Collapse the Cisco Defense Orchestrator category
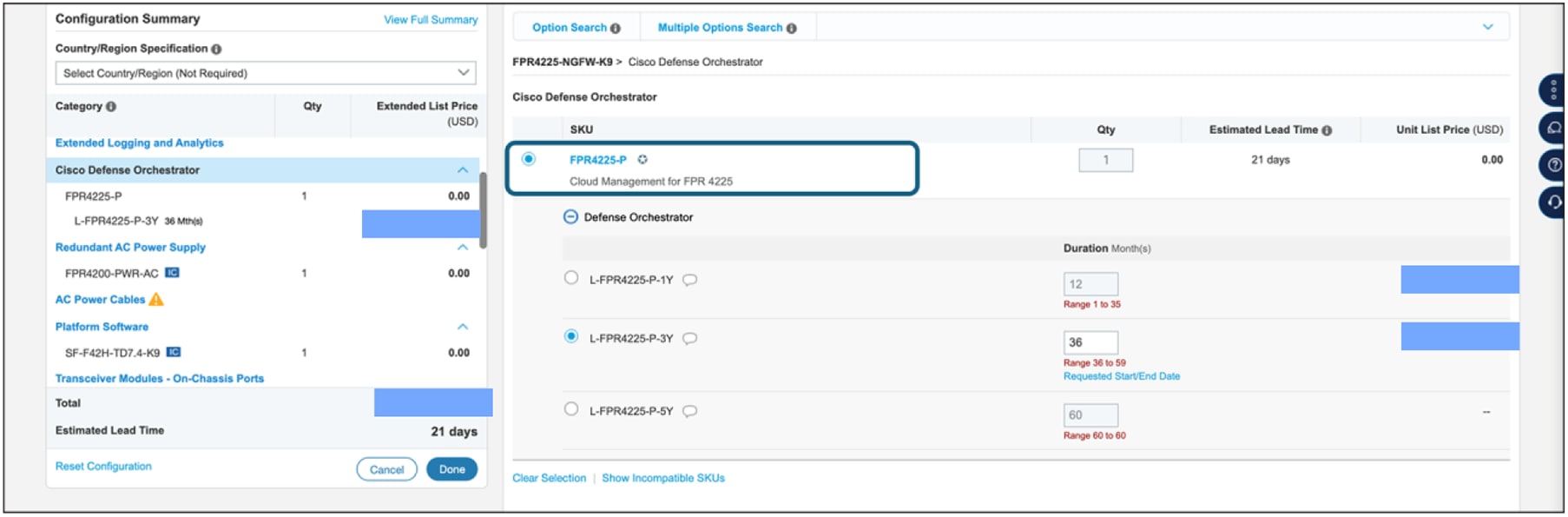The width and height of the screenshot is (1568, 517). 463,170
